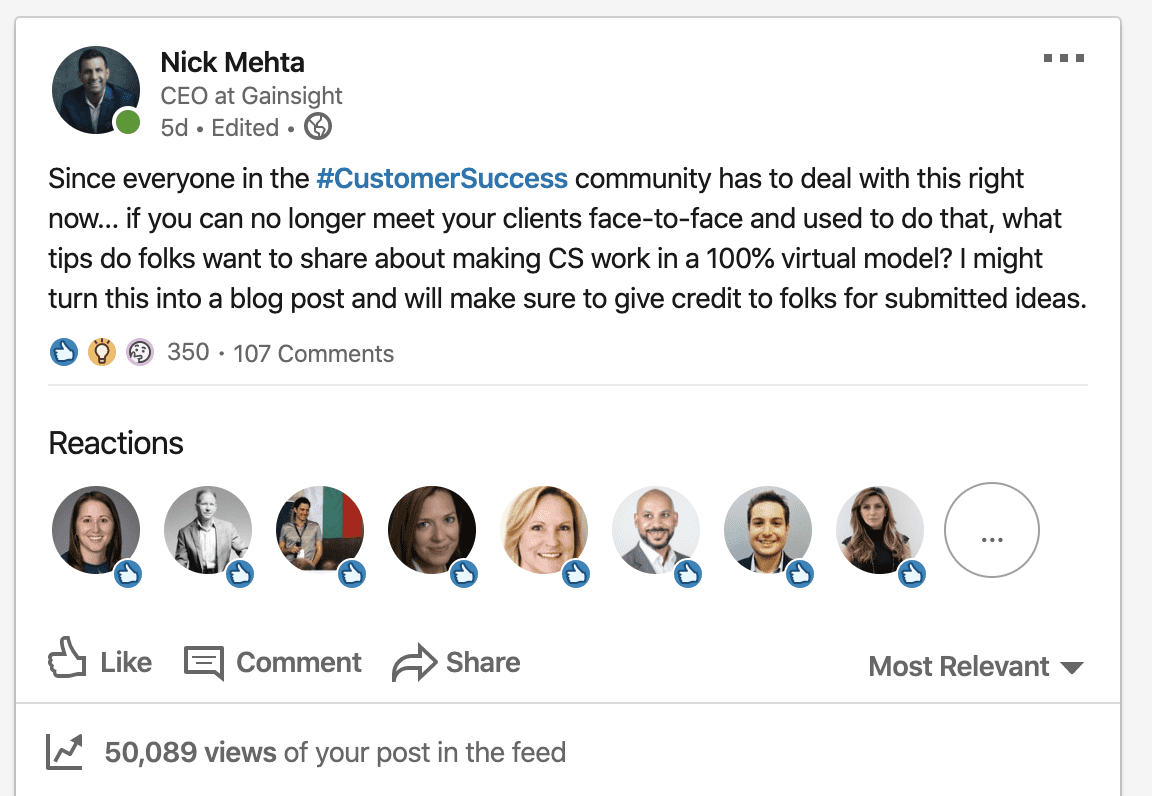Image resolution: width=1152 pixels, height=796 pixels.
Task: Open the #CustomerSuccess hashtag link
Action: pyautogui.click(x=442, y=180)
